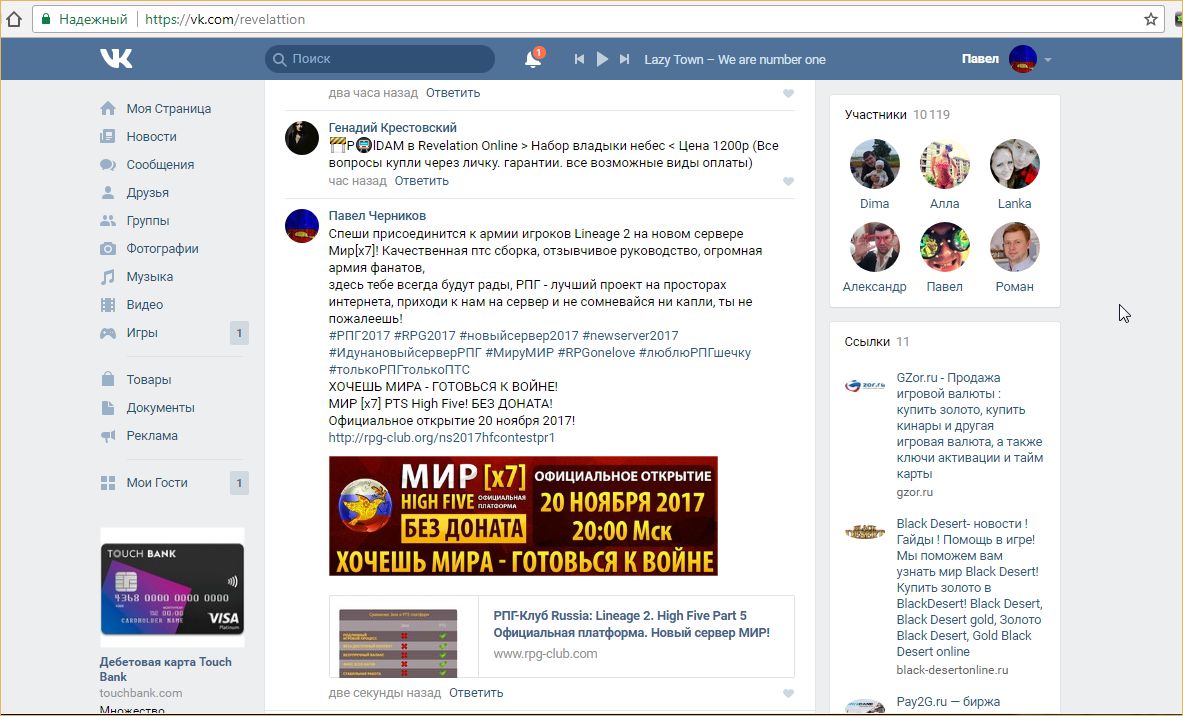This screenshot has height=716, width=1183.
Task: Open Музыка note icon
Action: click(x=108, y=277)
